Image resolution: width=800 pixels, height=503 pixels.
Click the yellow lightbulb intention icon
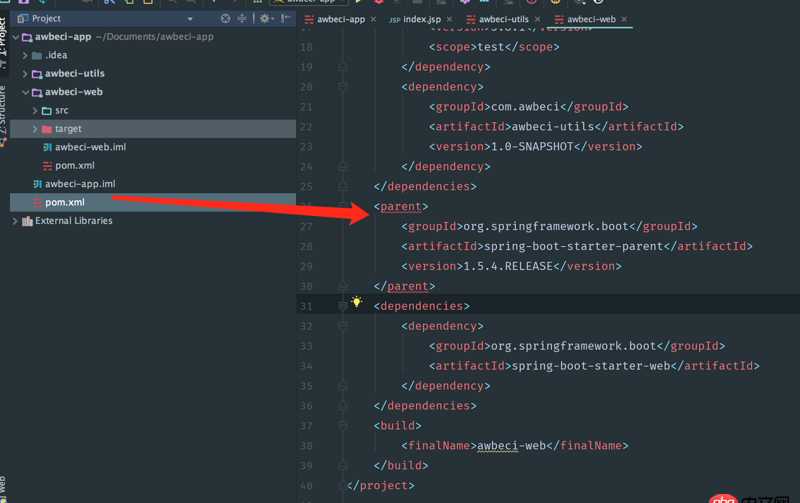(356, 302)
